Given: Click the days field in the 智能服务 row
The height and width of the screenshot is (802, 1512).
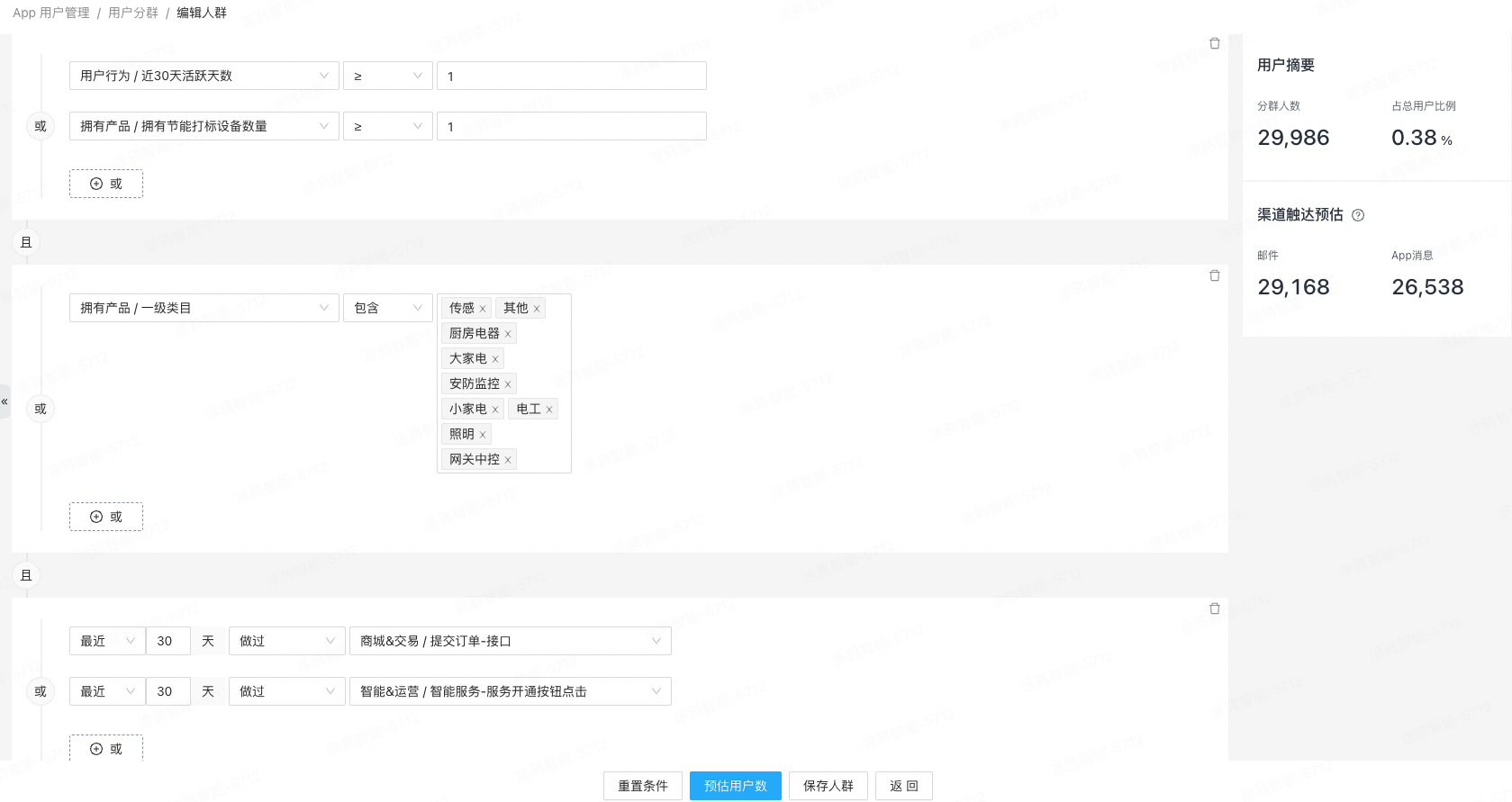Looking at the screenshot, I should [168, 691].
